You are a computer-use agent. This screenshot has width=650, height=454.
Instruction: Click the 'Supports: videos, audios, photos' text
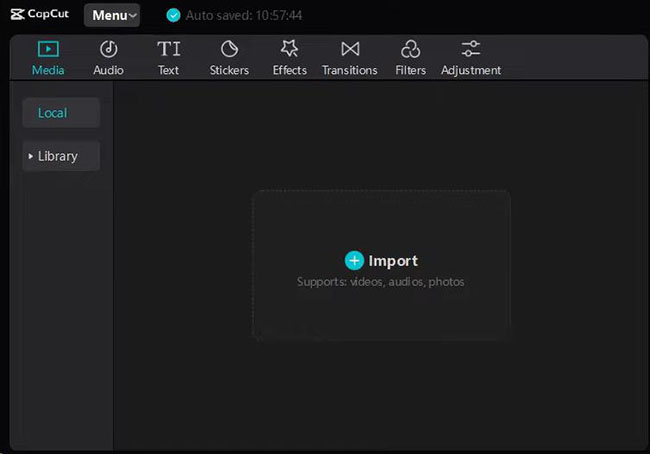click(x=380, y=282)
